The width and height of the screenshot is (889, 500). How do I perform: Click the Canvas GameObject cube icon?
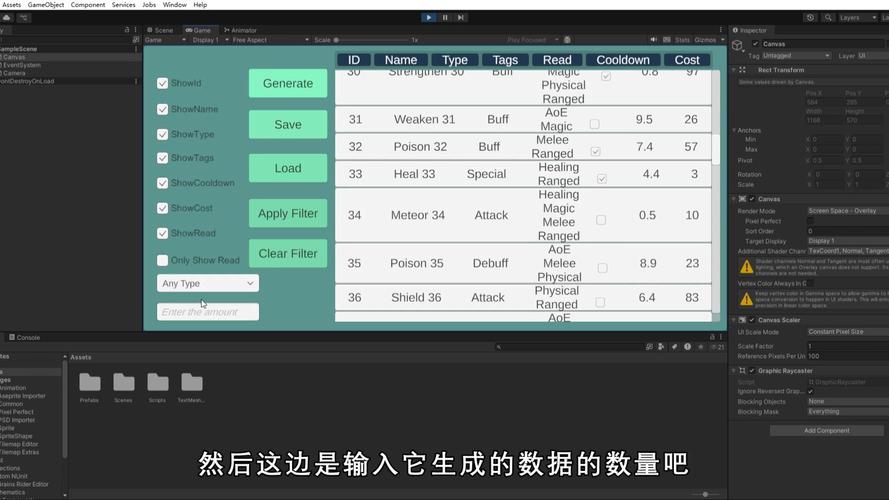(x=737, y=46)
